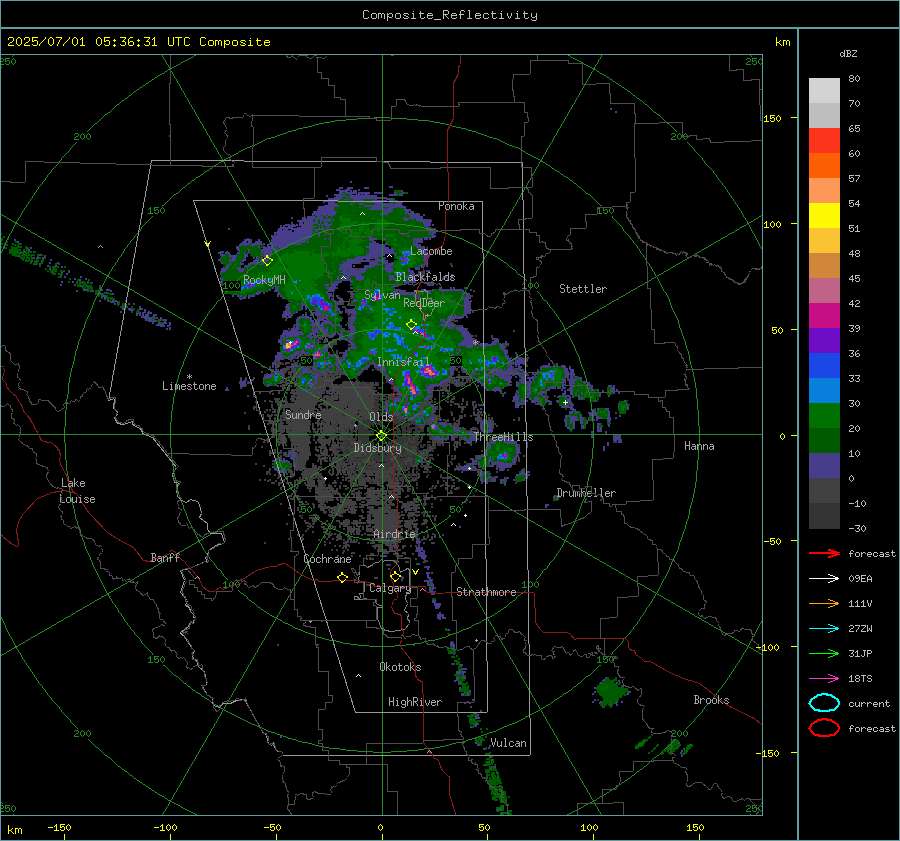The image size is (900, 841).
Task: Select the orange 57-60 dBZ swatch
Action: tap(824, 166)
